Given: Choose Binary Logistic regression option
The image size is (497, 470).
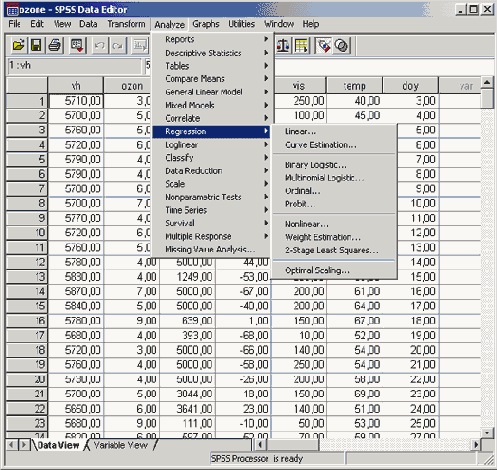Looking at the screenshot, I should coord(334,165).
